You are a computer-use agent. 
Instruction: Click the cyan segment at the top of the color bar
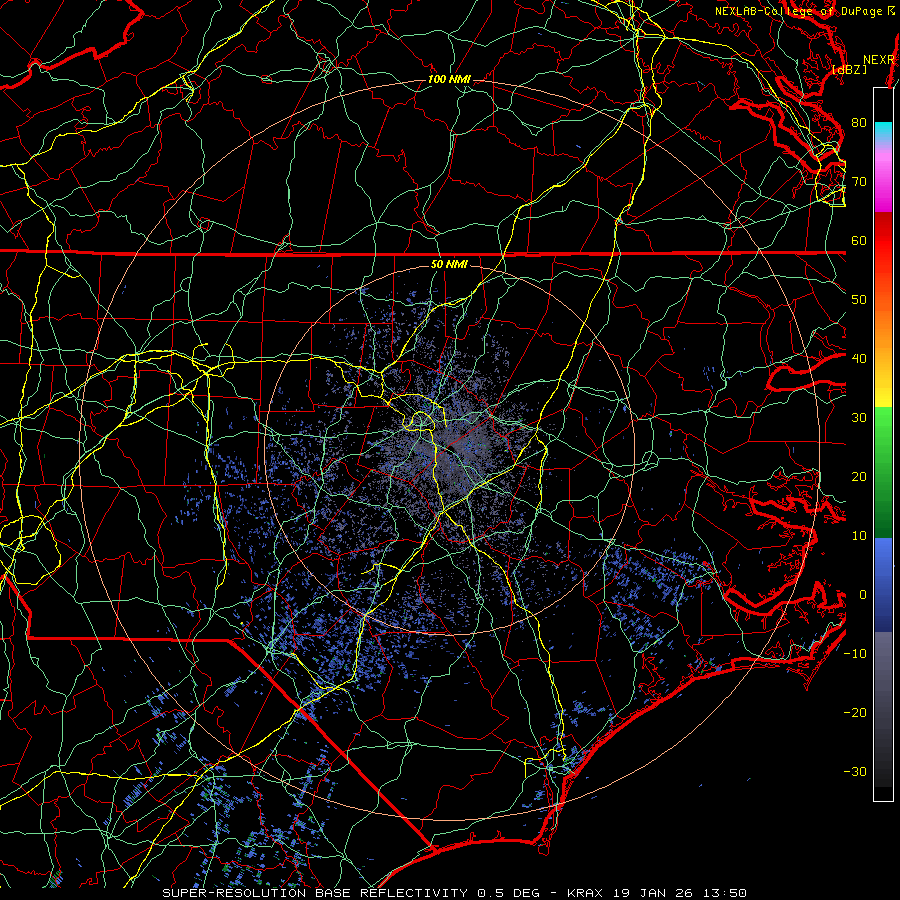(883, 132)
